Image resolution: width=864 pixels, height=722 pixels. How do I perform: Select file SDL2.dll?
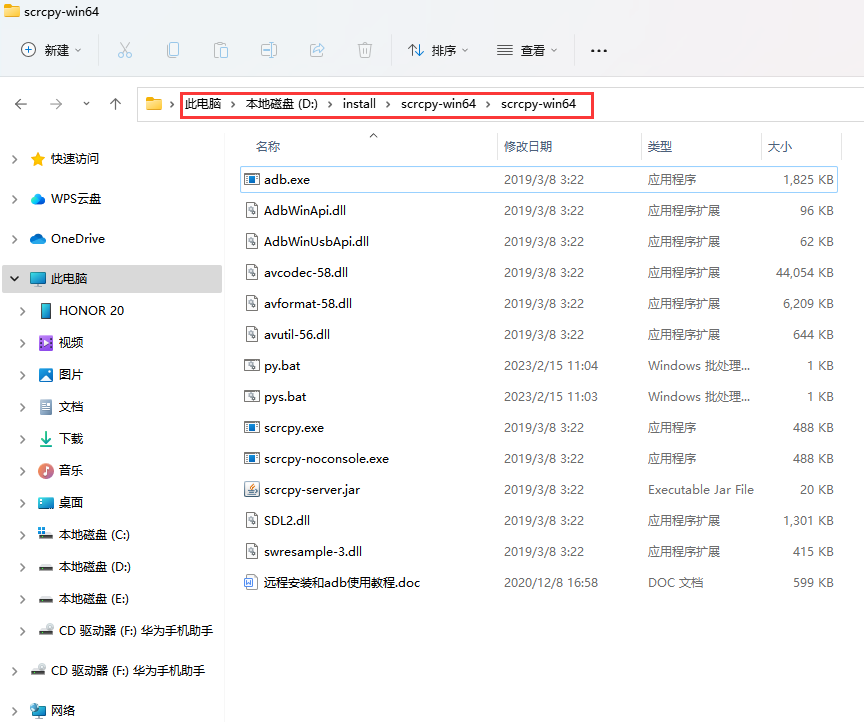(x=287, y=520)
